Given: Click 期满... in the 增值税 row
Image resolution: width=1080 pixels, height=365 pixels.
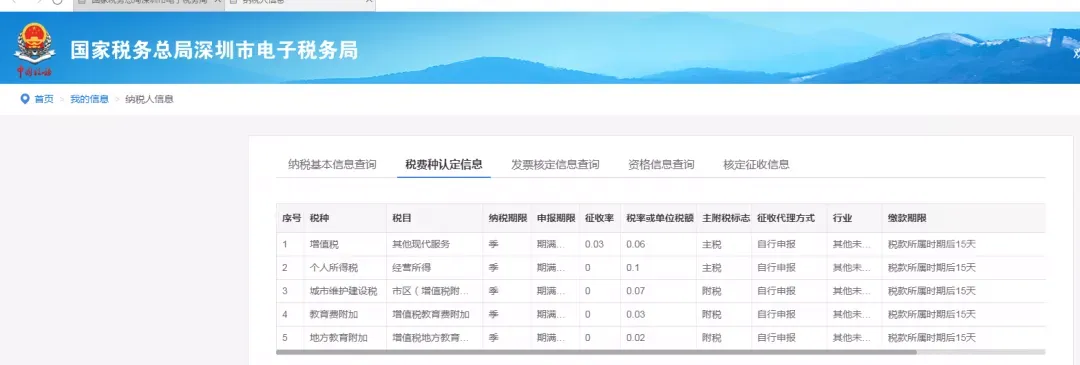Looking at the screenshot, I should [551, 244].
